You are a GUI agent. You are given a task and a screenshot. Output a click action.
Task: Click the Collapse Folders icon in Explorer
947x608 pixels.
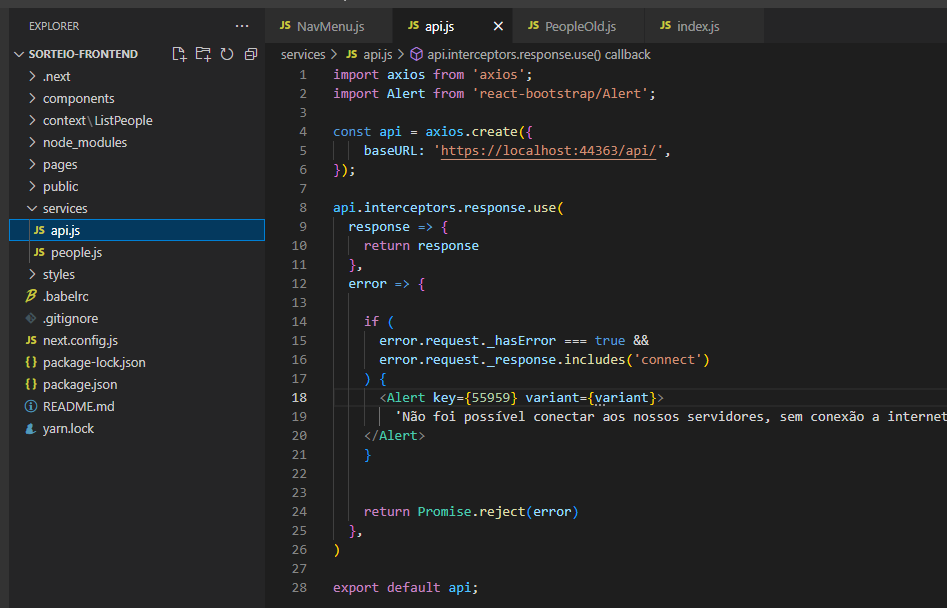point(251,55)
